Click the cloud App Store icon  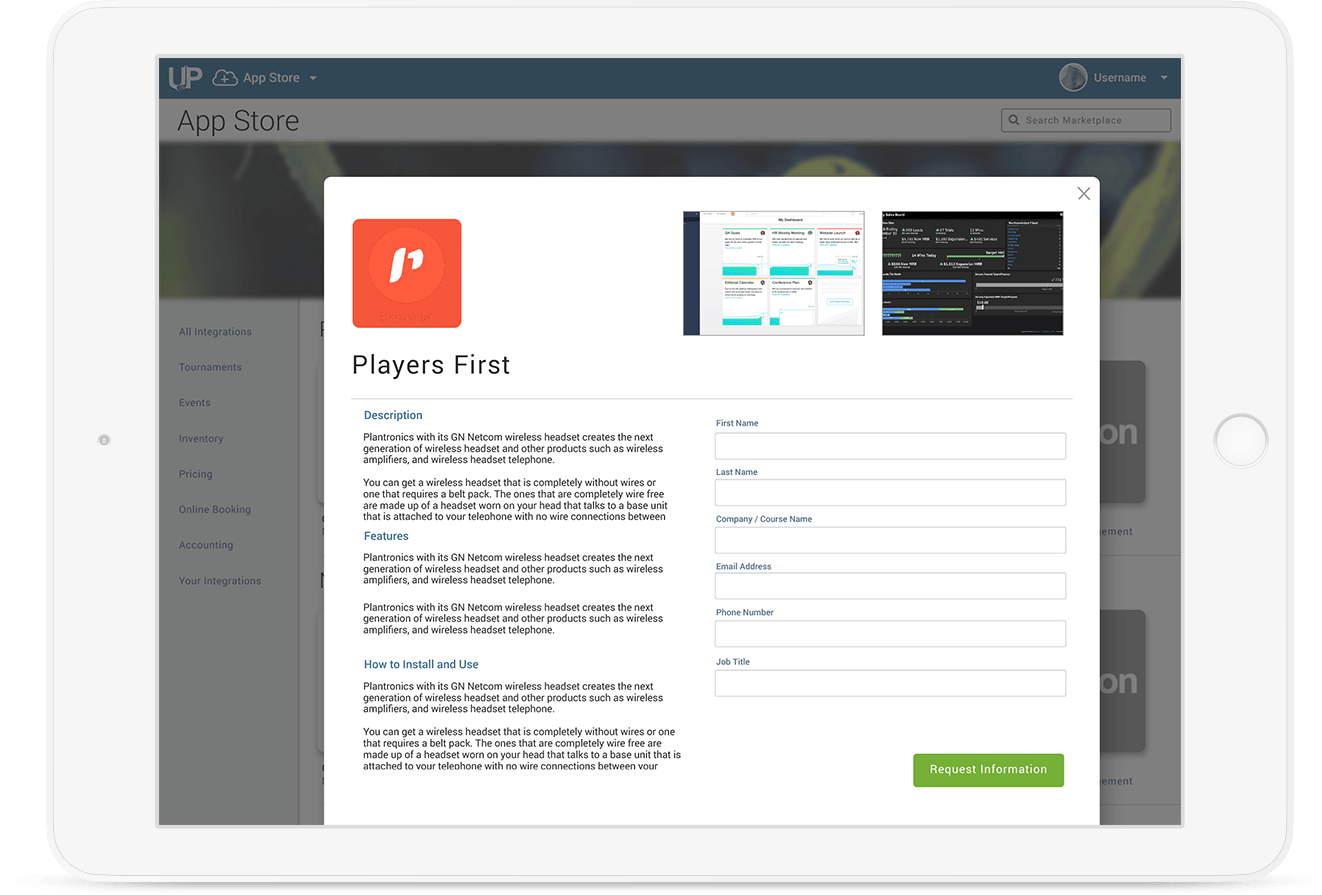tap(225, 77)
